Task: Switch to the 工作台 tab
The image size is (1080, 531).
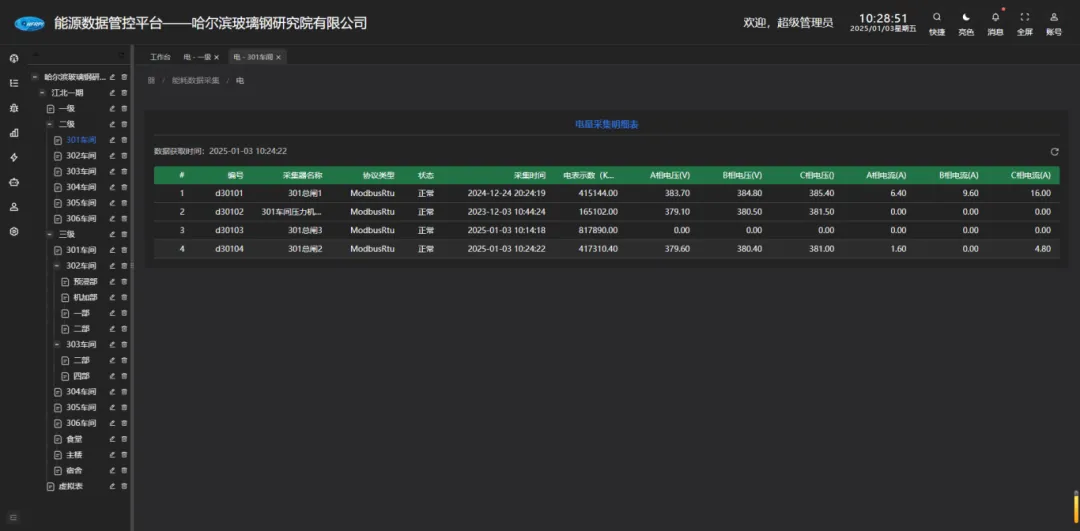Action: coord(160,57)
